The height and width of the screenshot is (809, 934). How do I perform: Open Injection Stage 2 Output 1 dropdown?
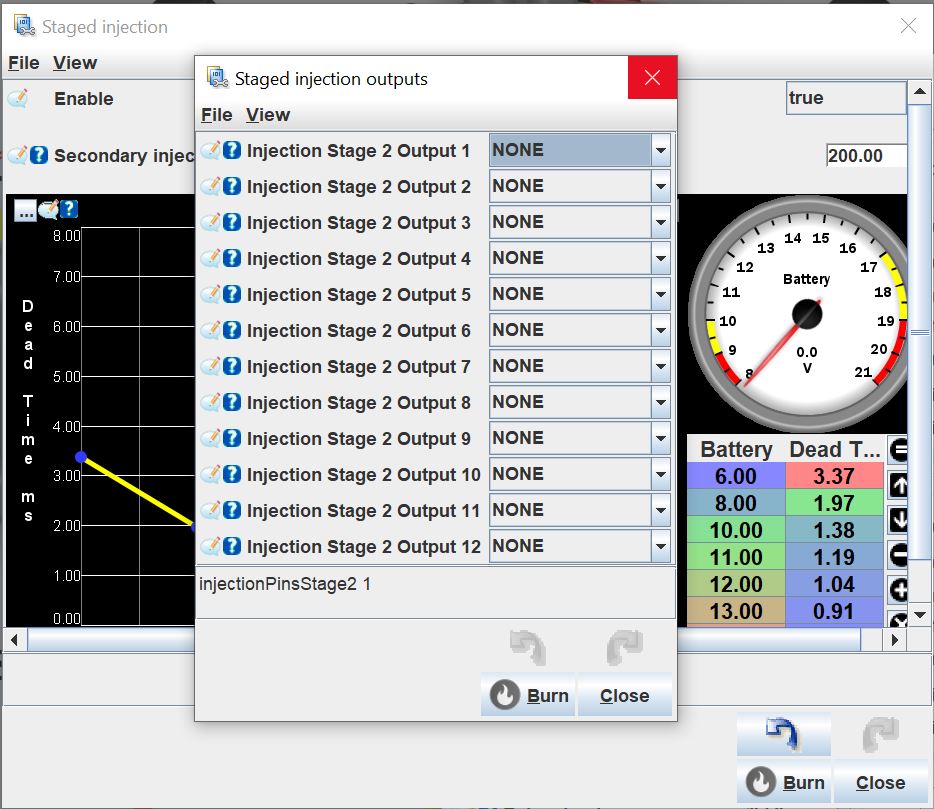click(660, 151)
